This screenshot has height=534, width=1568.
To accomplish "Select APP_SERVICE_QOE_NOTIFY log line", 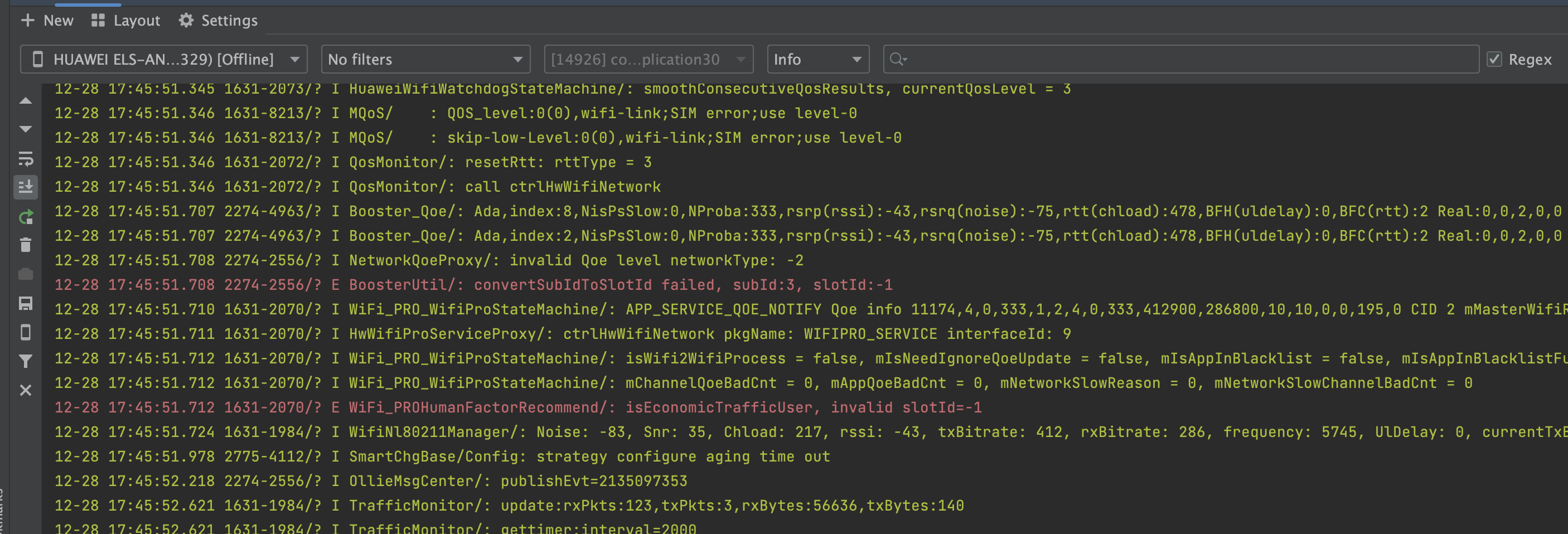I will (x=811, y=309).
